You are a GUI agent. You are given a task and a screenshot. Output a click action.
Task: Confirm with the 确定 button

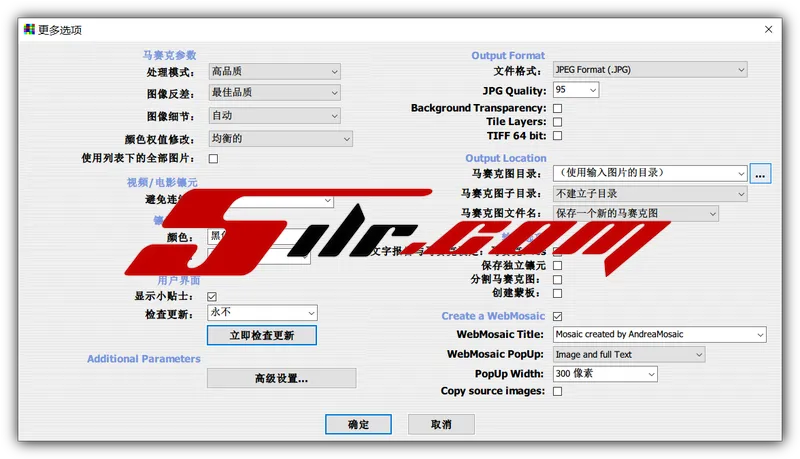click(x=359, y=424)
